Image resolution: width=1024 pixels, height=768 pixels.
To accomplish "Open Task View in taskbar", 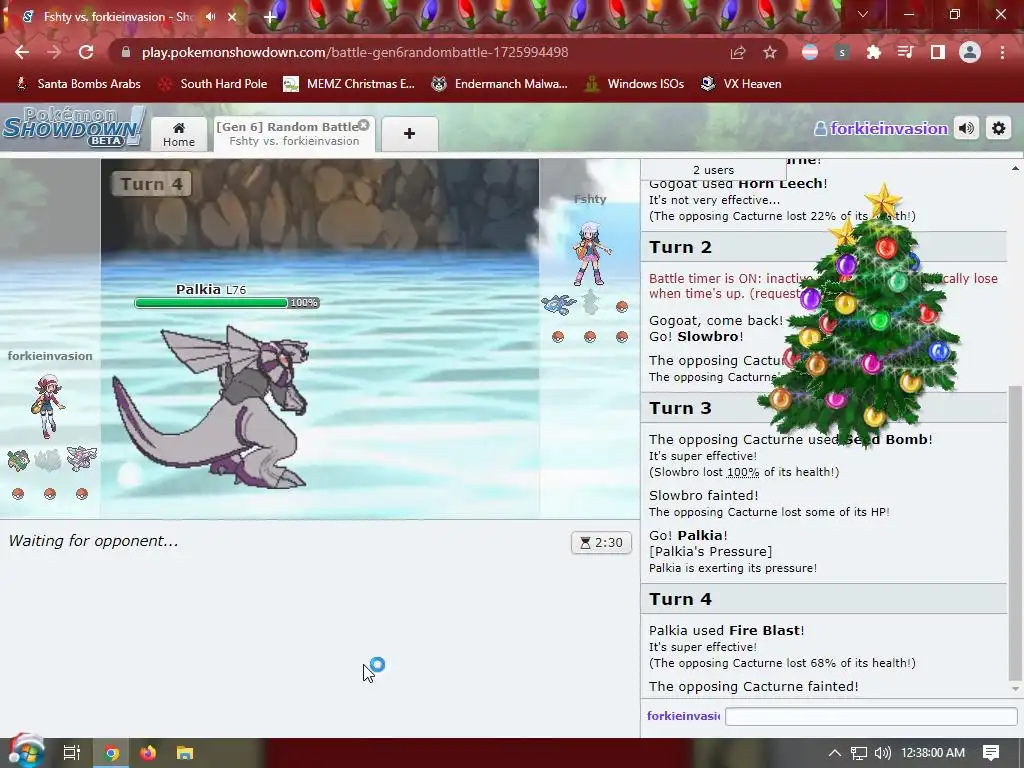I will 71,753.
